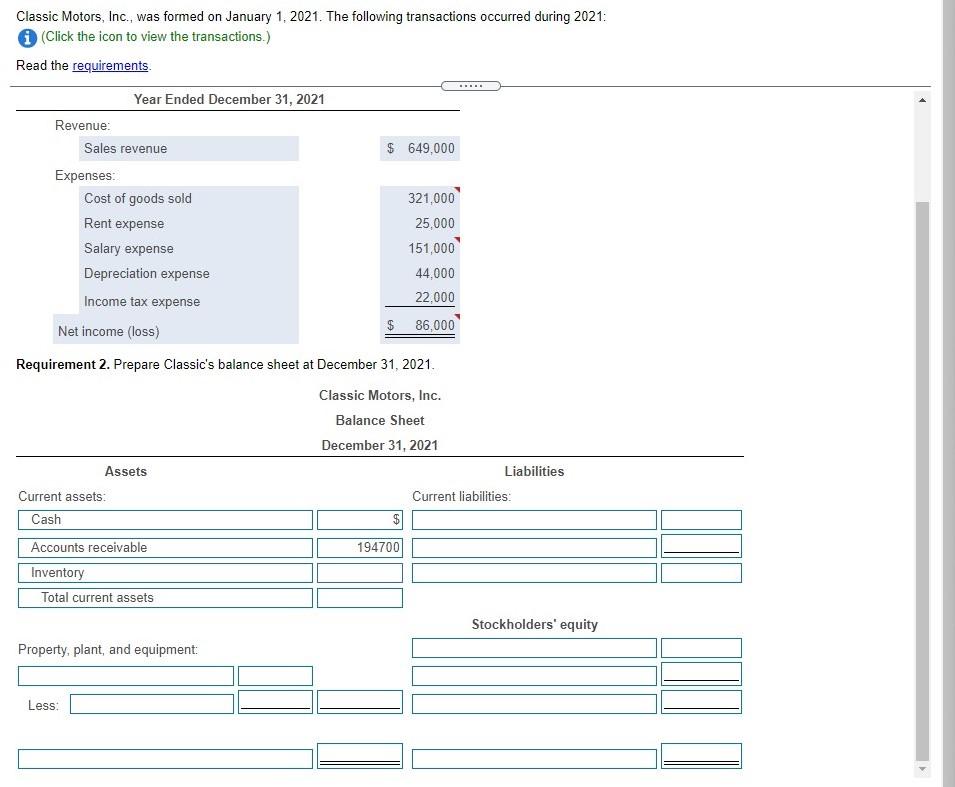Click the third current liabilities amount field
Screen dimensions: 955x787
(x=702, y=573)
